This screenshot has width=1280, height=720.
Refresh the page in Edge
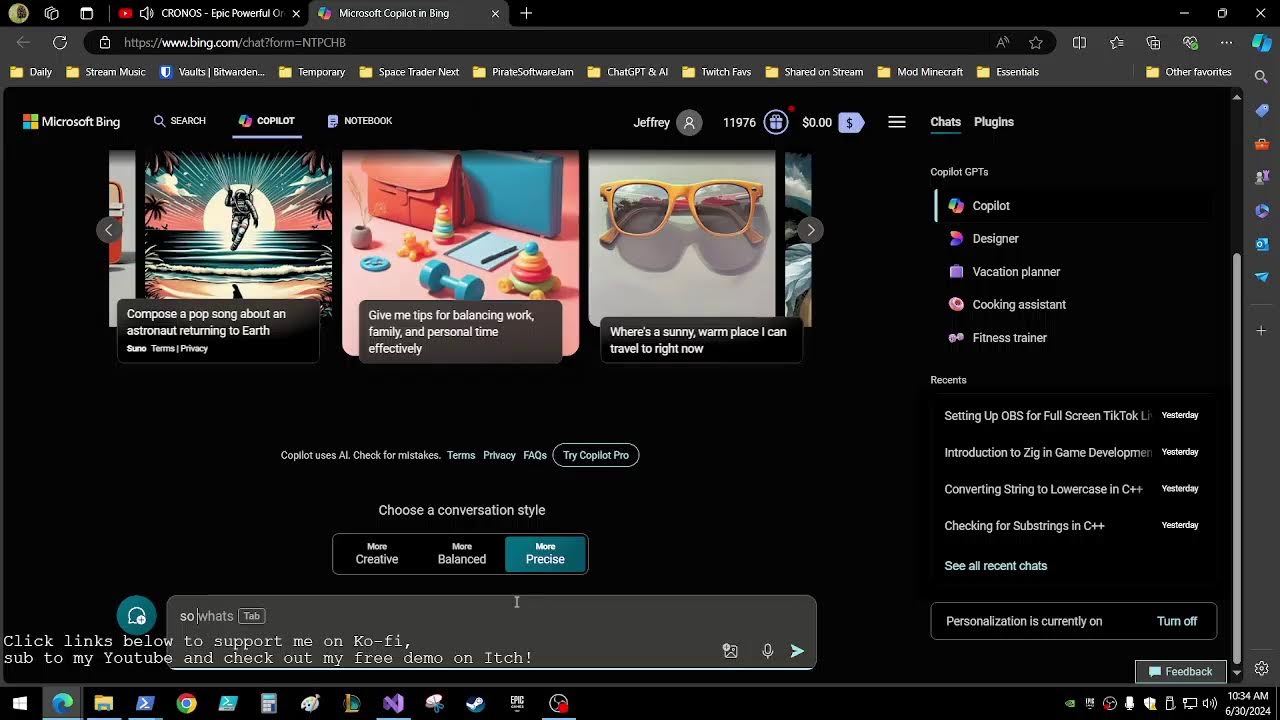point(60,42)
